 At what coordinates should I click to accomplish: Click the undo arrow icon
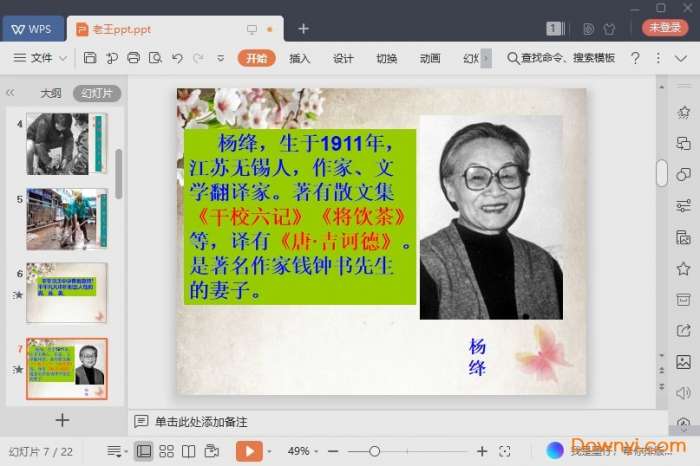click(x=177, y=58)
